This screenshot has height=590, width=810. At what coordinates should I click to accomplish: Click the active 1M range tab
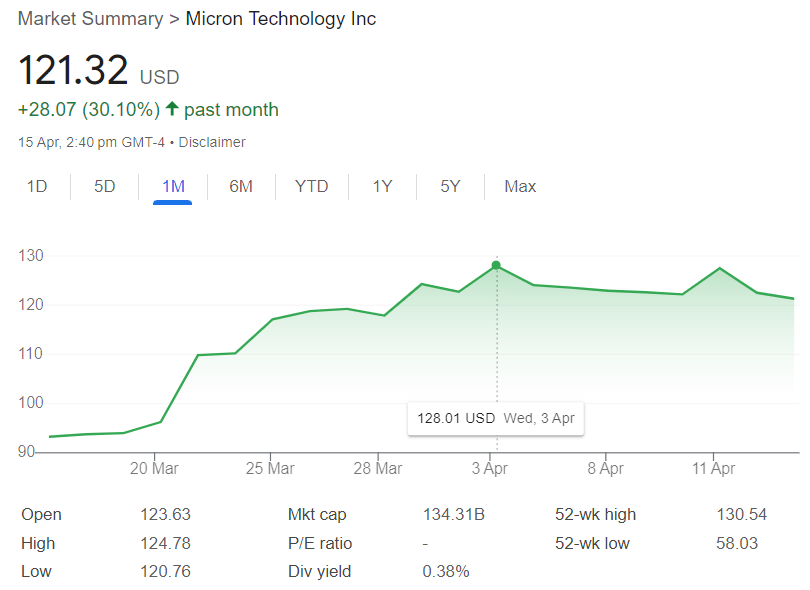pos(172,186)
